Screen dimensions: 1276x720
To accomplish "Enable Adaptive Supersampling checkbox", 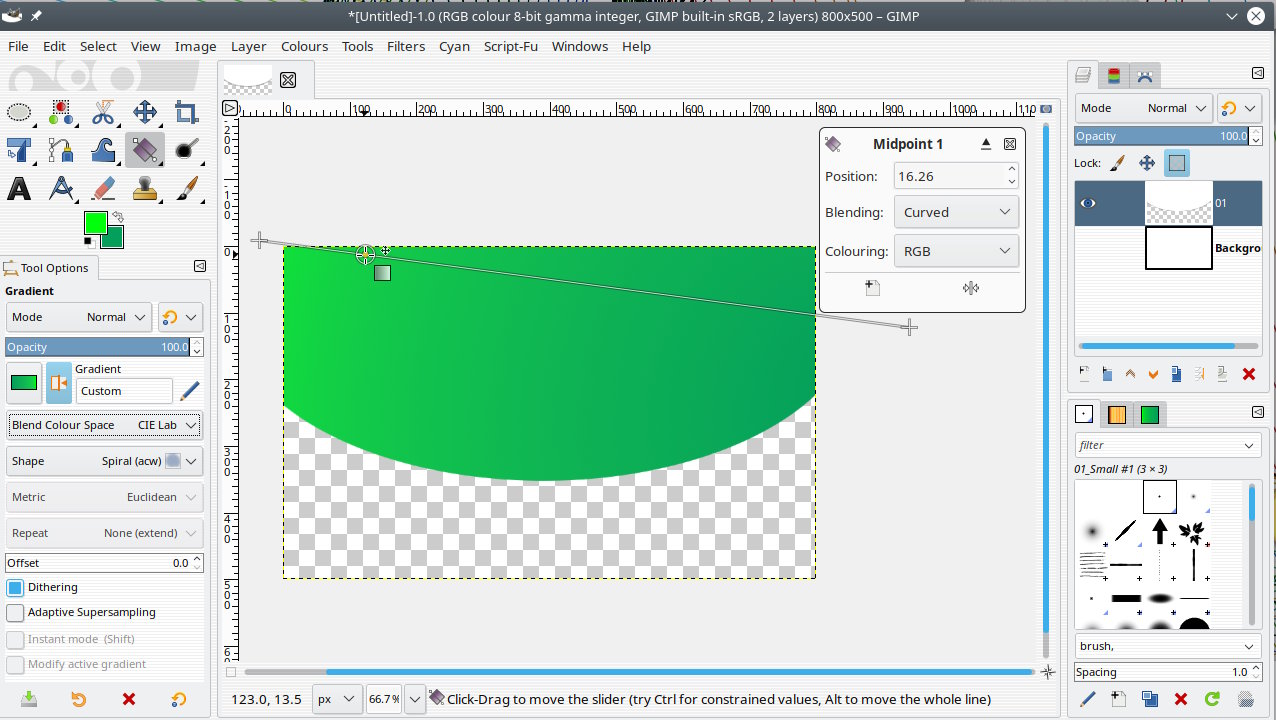I will pyautogui.click(x=15, y=612).
